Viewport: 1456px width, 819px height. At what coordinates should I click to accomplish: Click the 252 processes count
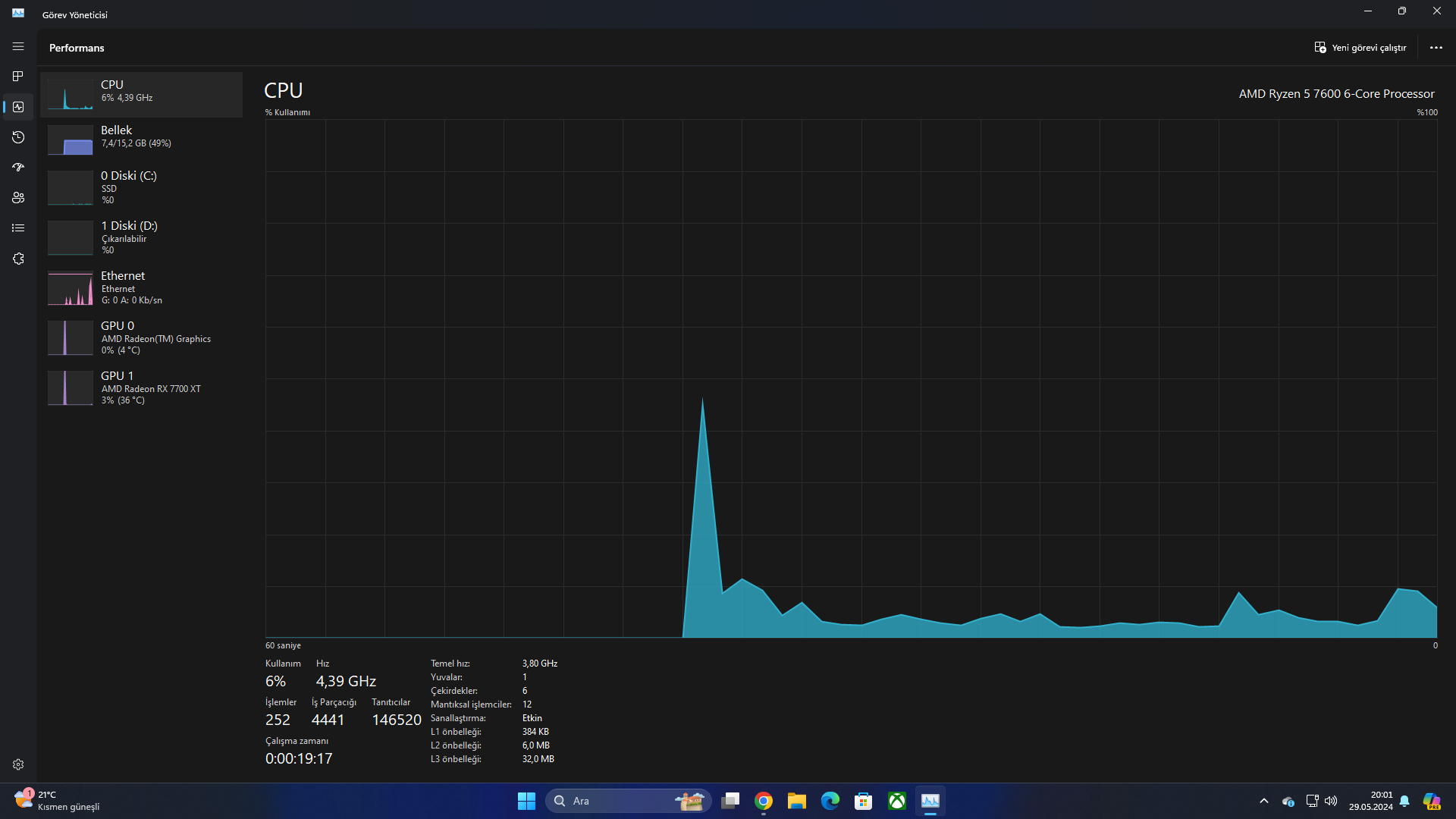(278, 720)
